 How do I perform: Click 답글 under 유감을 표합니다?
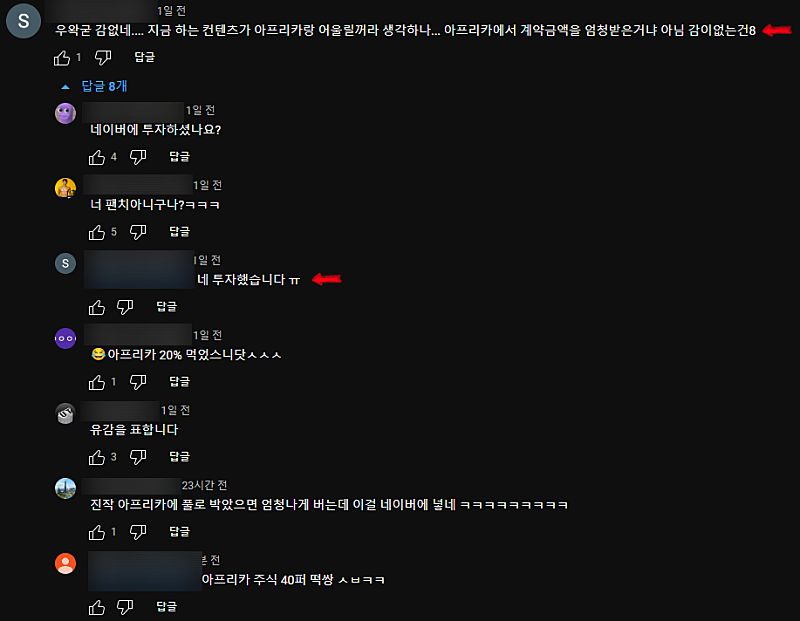click(179, 457)
